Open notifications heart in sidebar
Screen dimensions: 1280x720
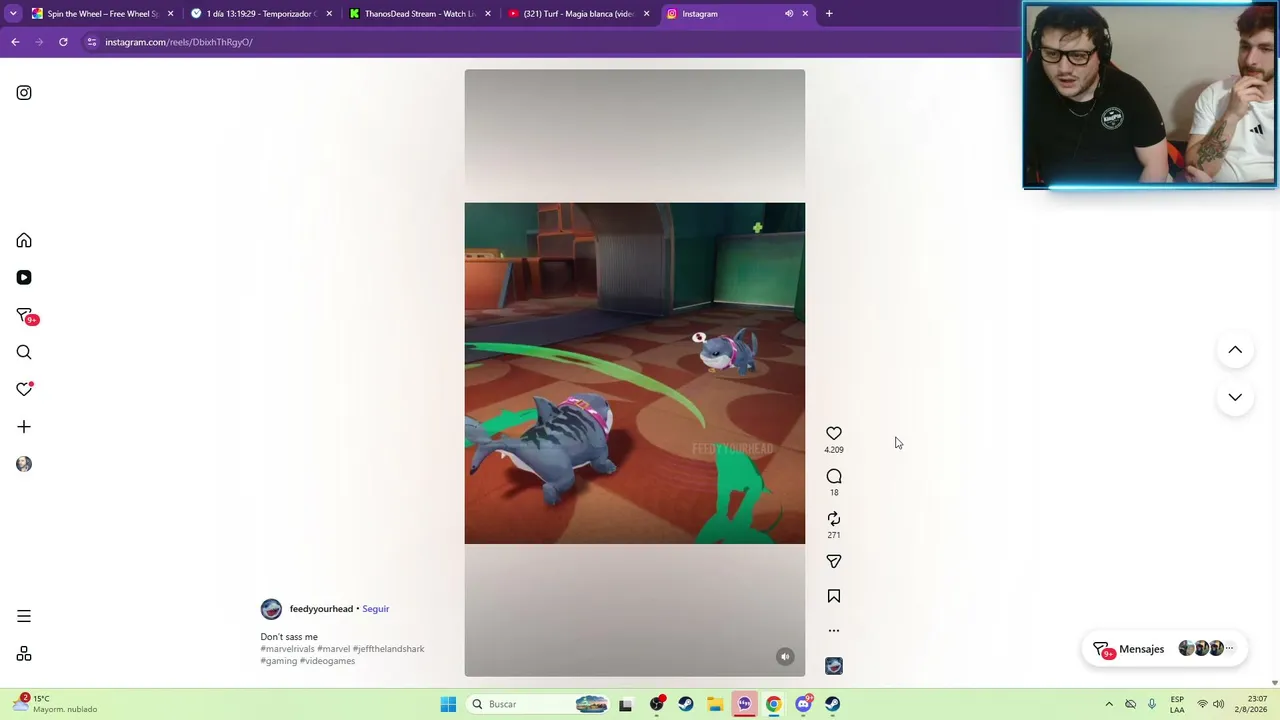pyautogui.click(x=24, y=389)
